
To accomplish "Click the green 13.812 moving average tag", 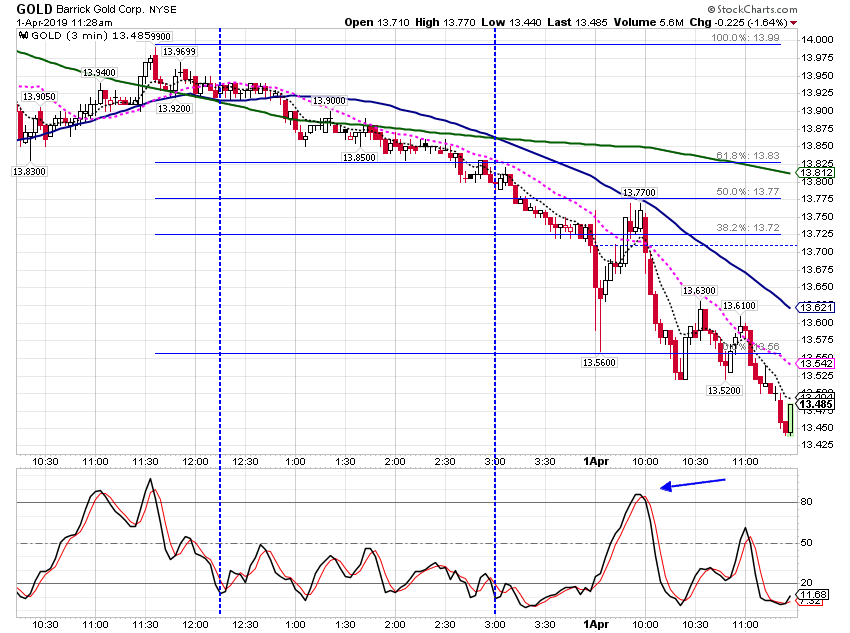I will click(815, 172).
